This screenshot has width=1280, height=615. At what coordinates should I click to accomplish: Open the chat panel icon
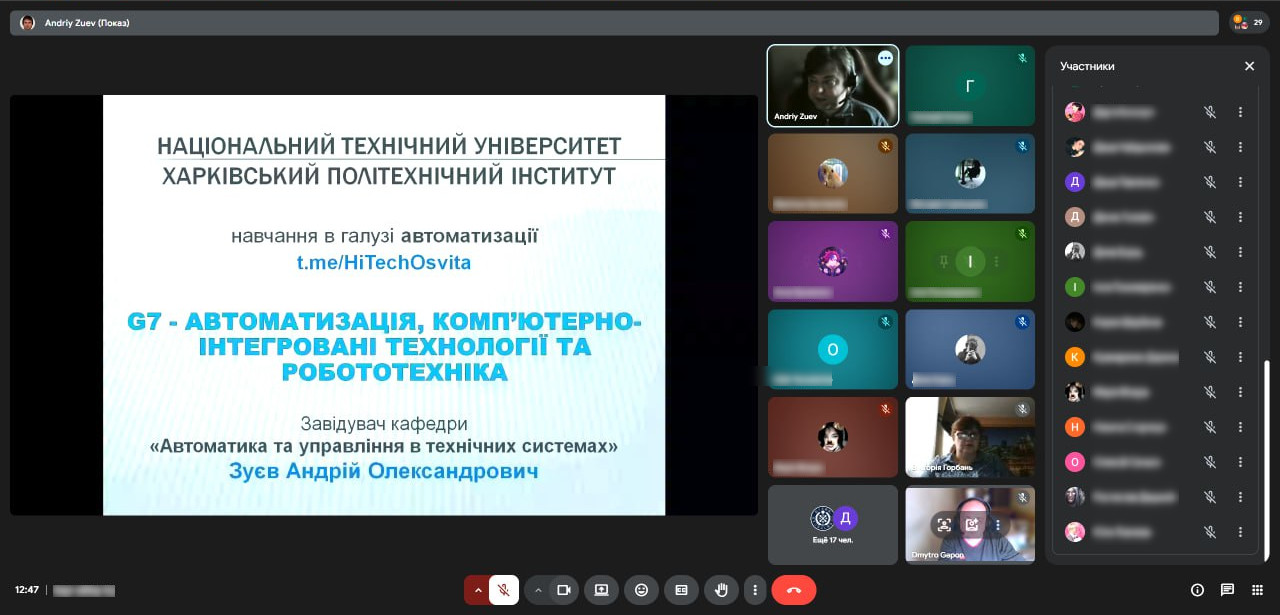1227,590
